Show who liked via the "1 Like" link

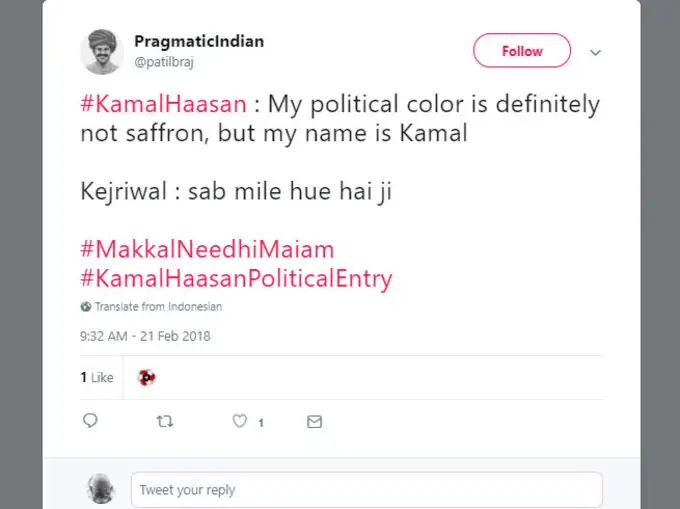tap(97, 378)
